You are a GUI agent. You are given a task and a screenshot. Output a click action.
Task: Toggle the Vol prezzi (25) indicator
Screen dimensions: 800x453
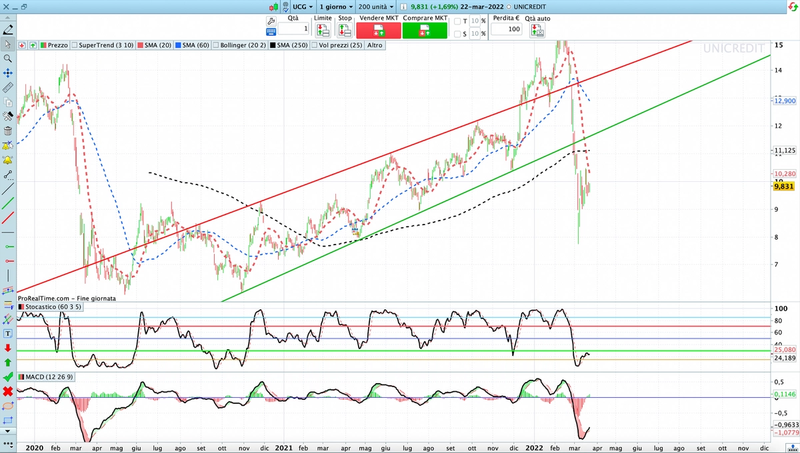(x=337, y=45)
